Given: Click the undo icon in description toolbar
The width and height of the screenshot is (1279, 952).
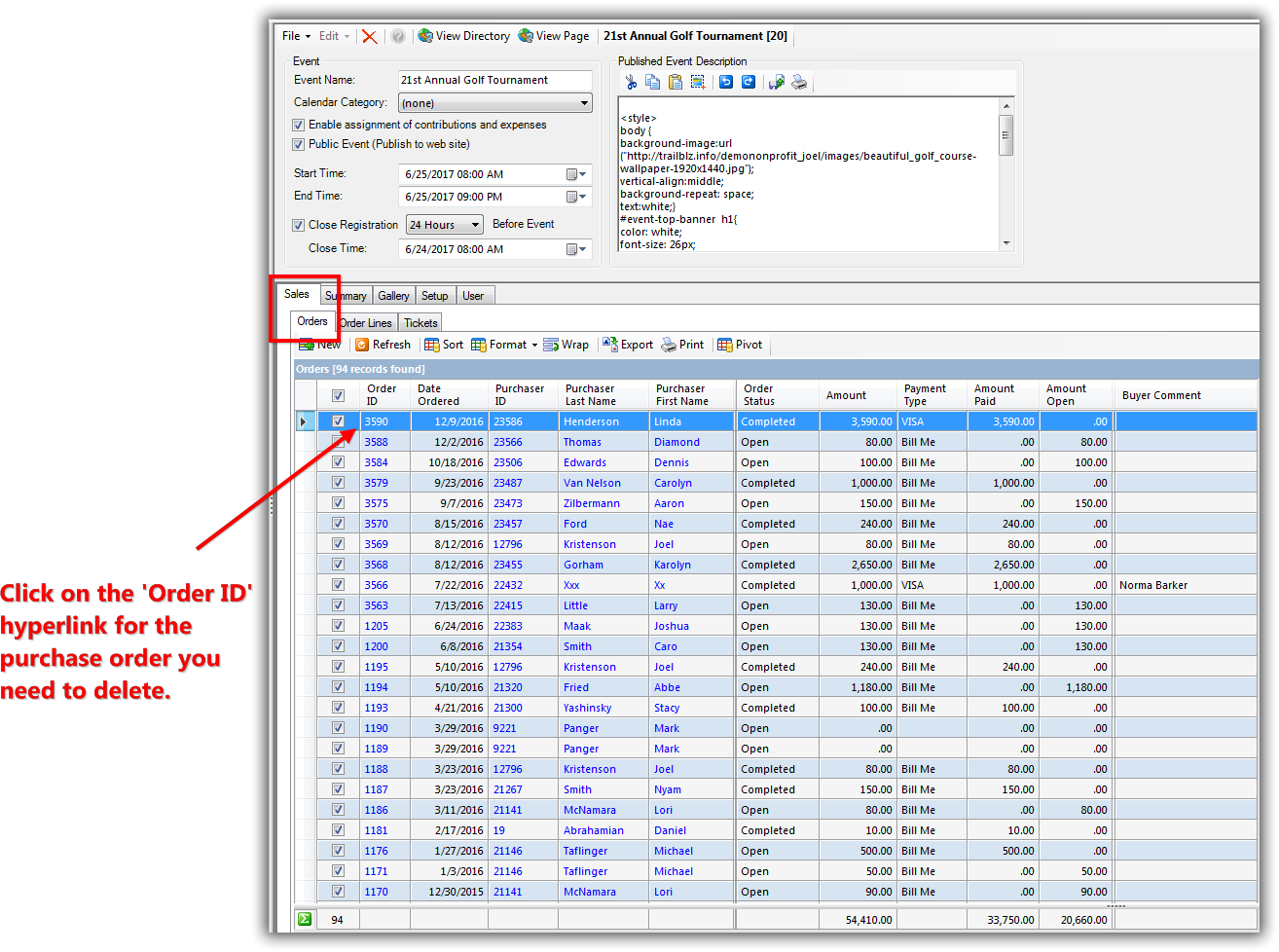Looking at the screenshot, I should pyautogui.click(x=726, y=83).
